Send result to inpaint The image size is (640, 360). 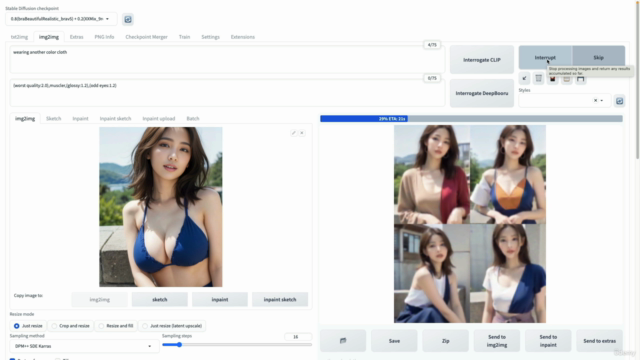pyautogui.click(x=548, y=340)
